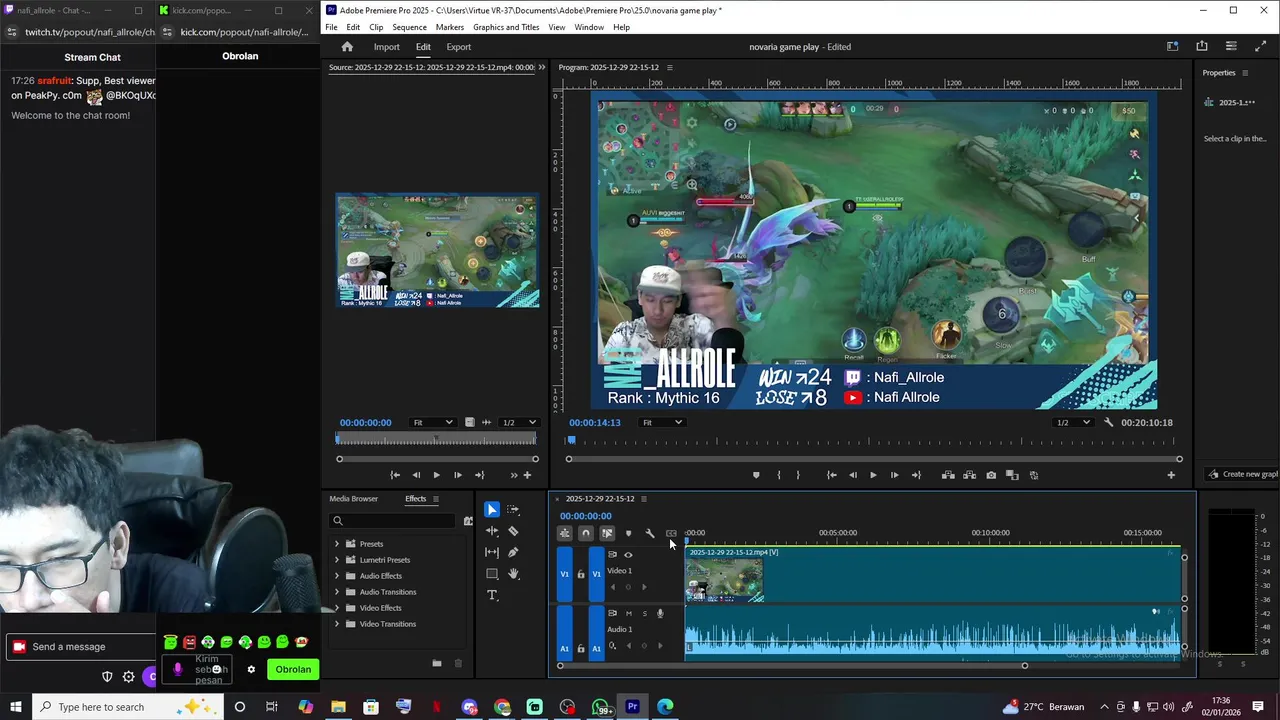Toggle insert sequences as nests button
The width and height of the screenshot is (1280, 720).
click(x=564, y=533)
